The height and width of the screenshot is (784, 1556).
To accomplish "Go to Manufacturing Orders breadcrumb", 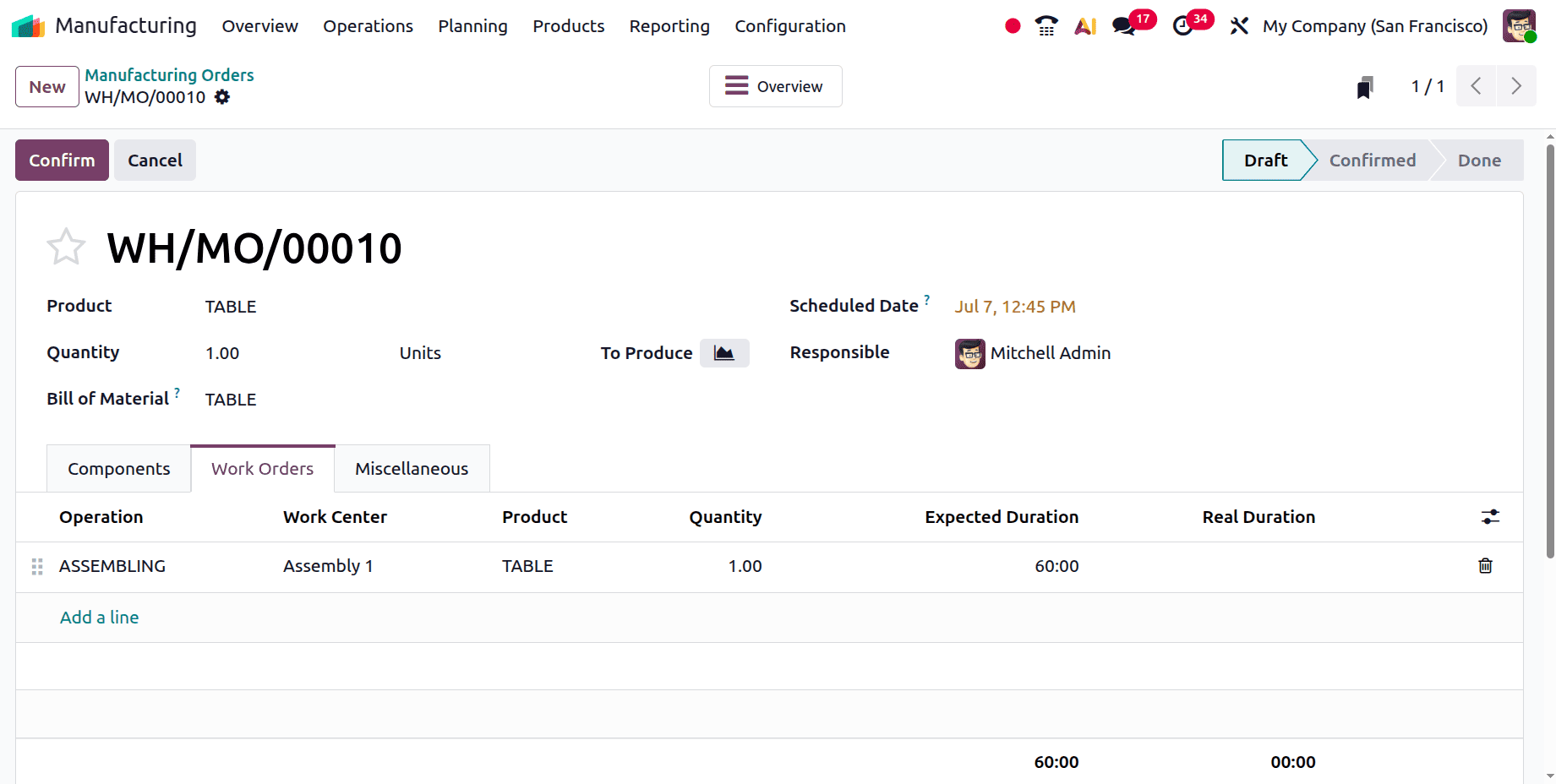I will (169, 75).
